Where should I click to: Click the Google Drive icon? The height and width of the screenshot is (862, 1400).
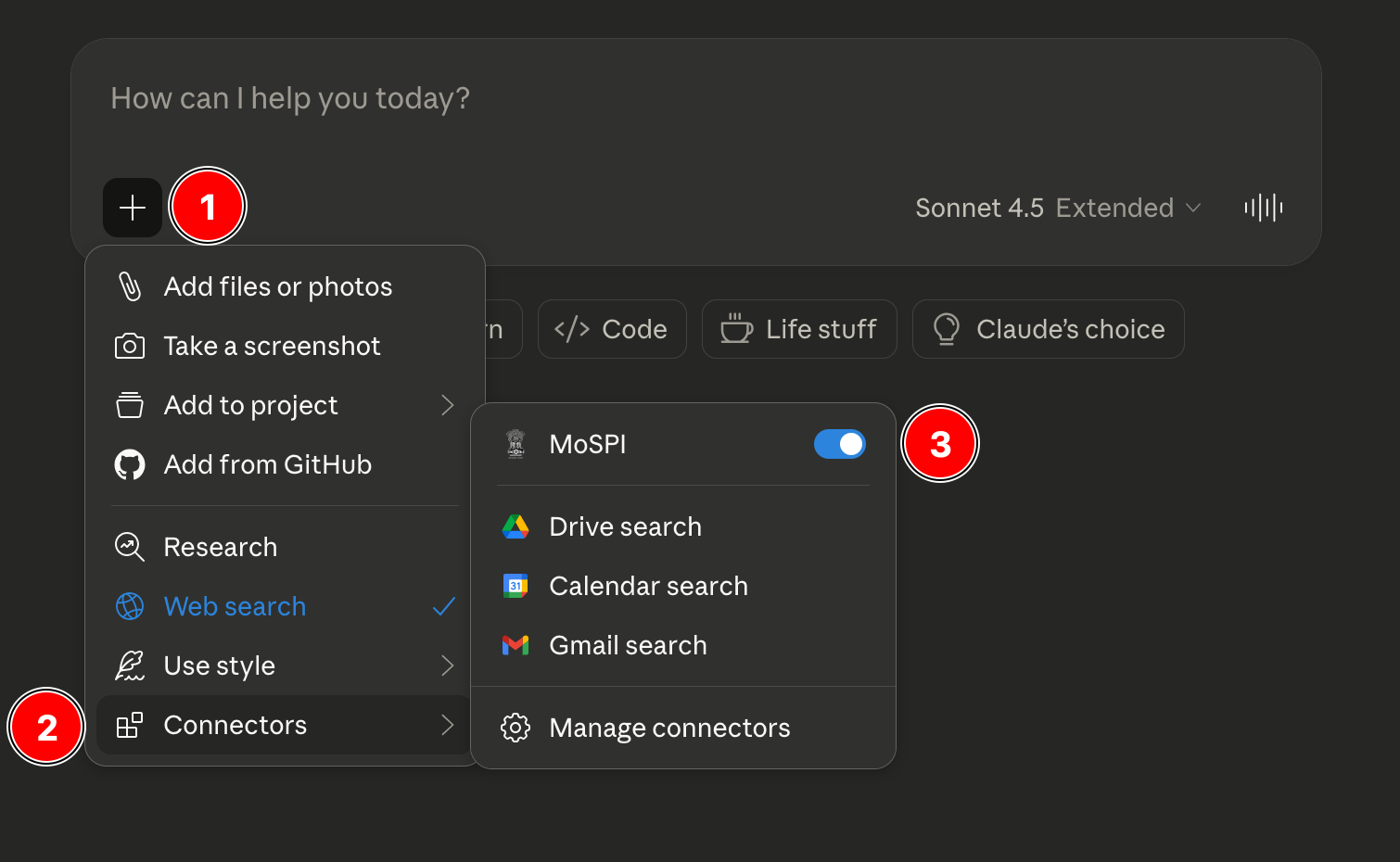[x=515, y=527]
